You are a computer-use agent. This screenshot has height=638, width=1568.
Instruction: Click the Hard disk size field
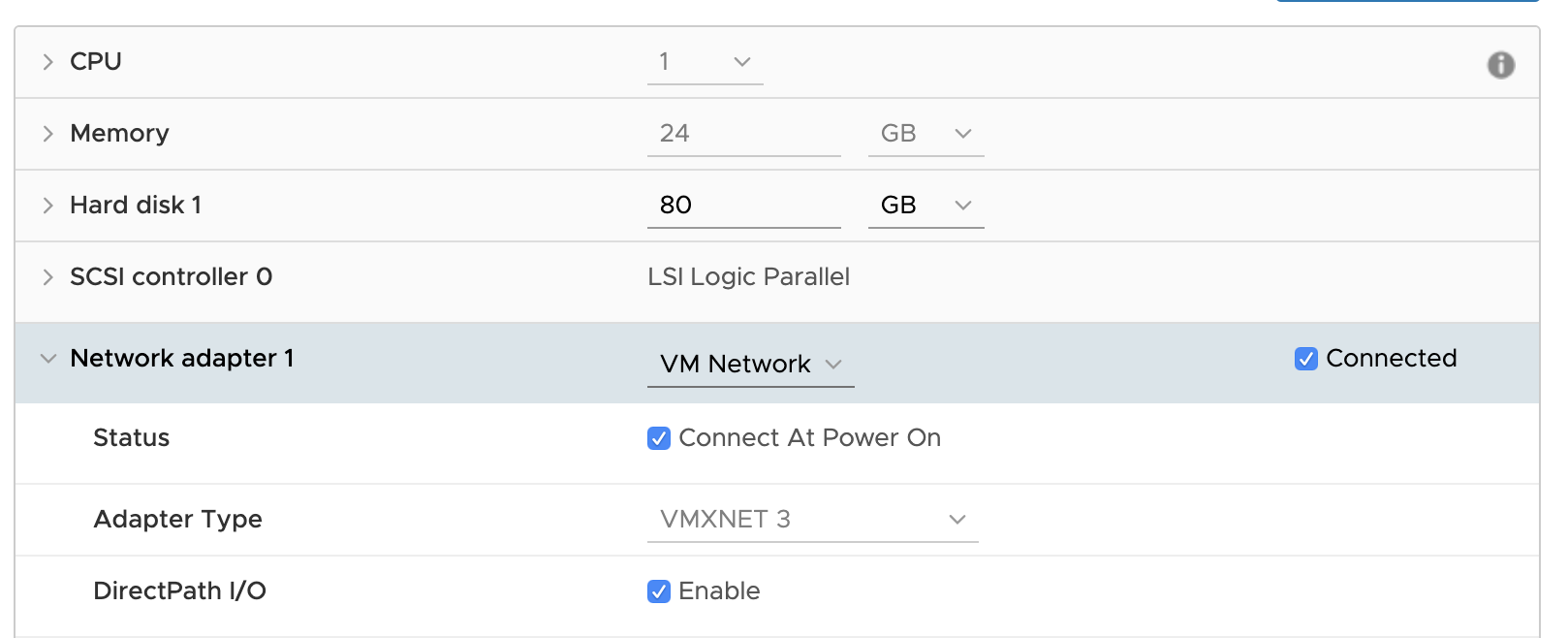(743, 206)
